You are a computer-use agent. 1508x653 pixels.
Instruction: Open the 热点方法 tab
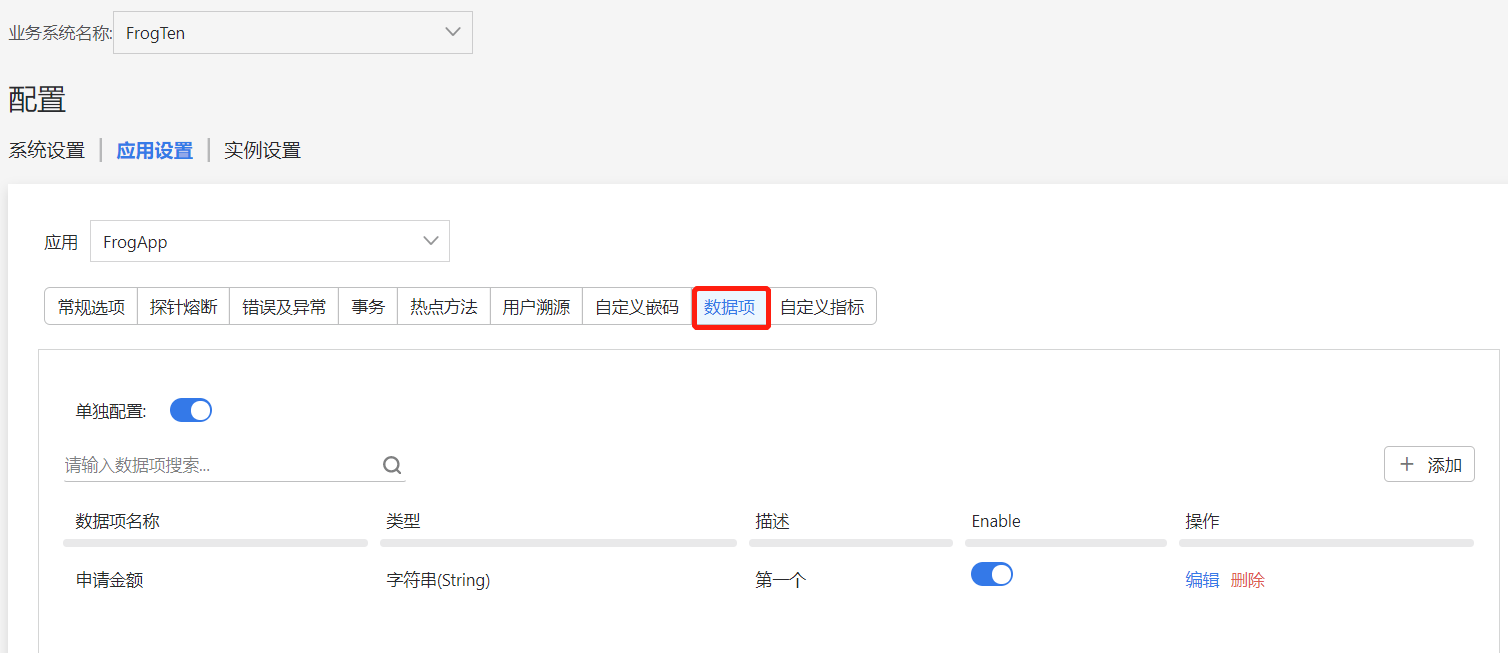click(x=444, y=307)
